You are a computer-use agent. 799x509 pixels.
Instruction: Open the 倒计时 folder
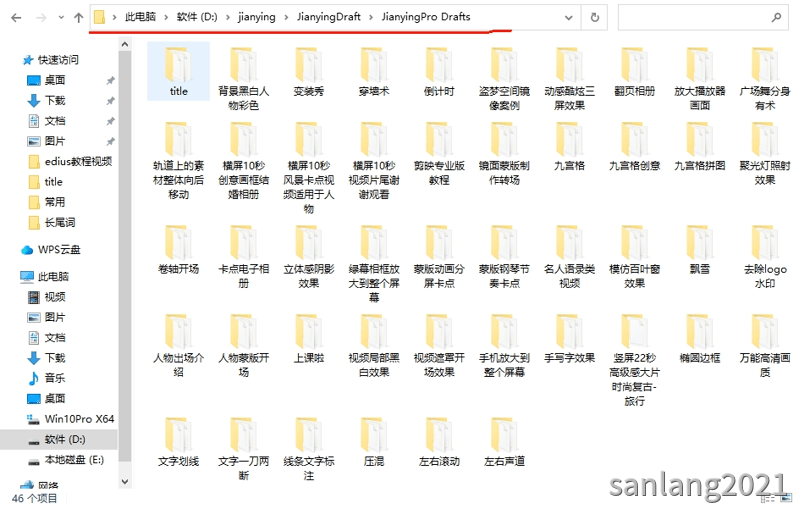[439, 71]
